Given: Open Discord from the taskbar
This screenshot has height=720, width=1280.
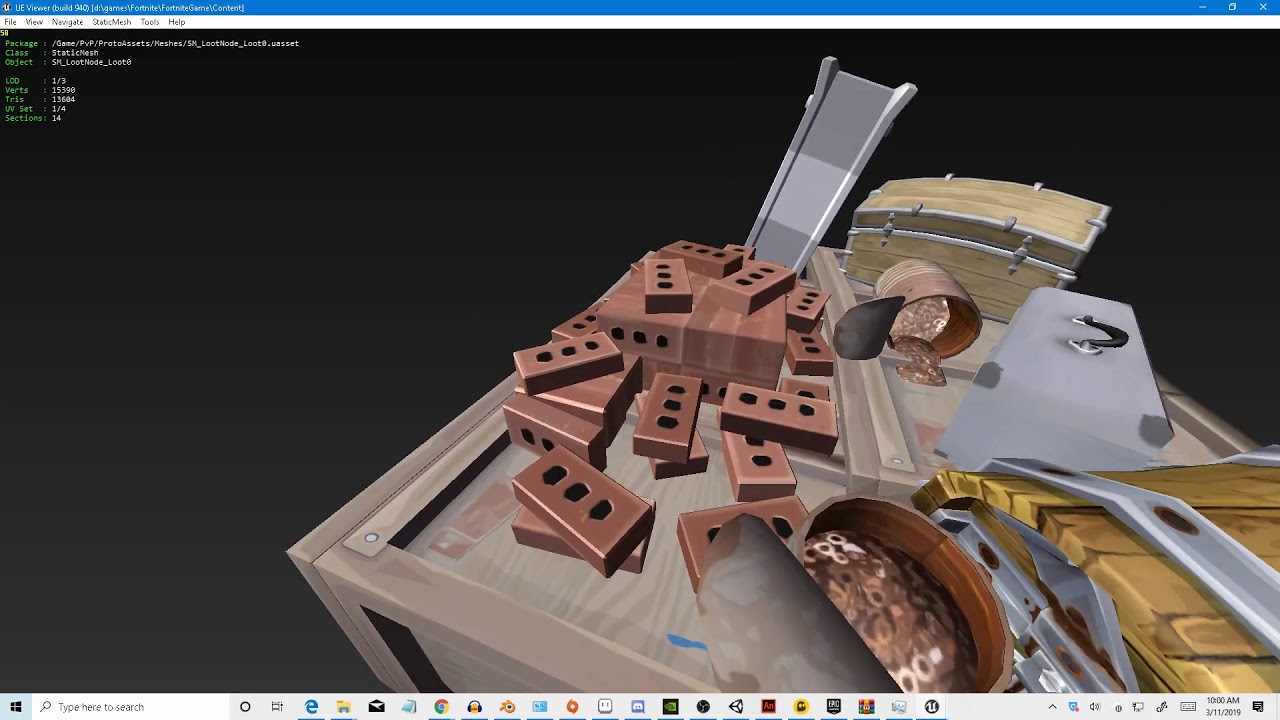Looking at the screenshot, I should coord(638,707).
